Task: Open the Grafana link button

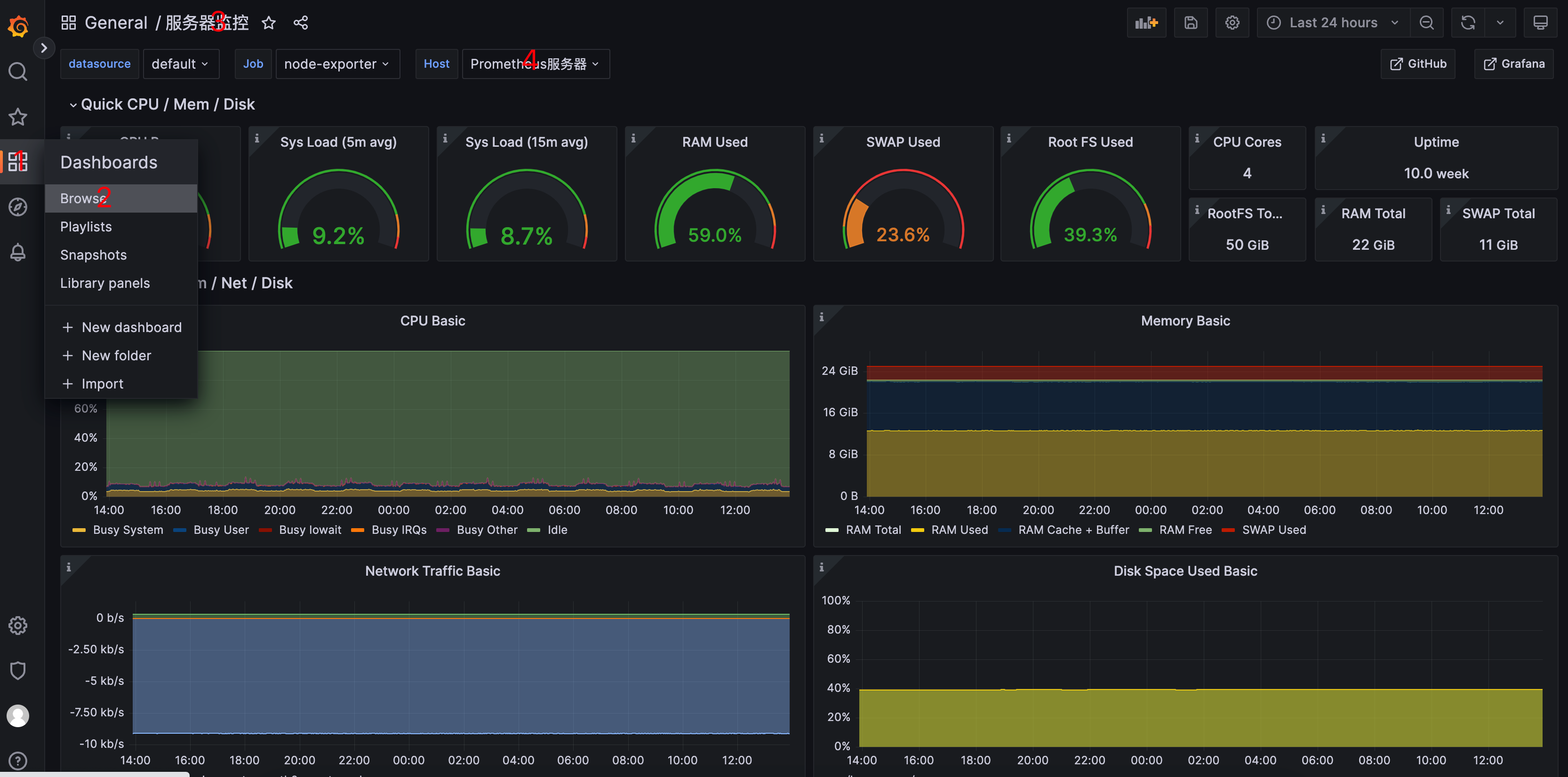Action: [1513, 64]
